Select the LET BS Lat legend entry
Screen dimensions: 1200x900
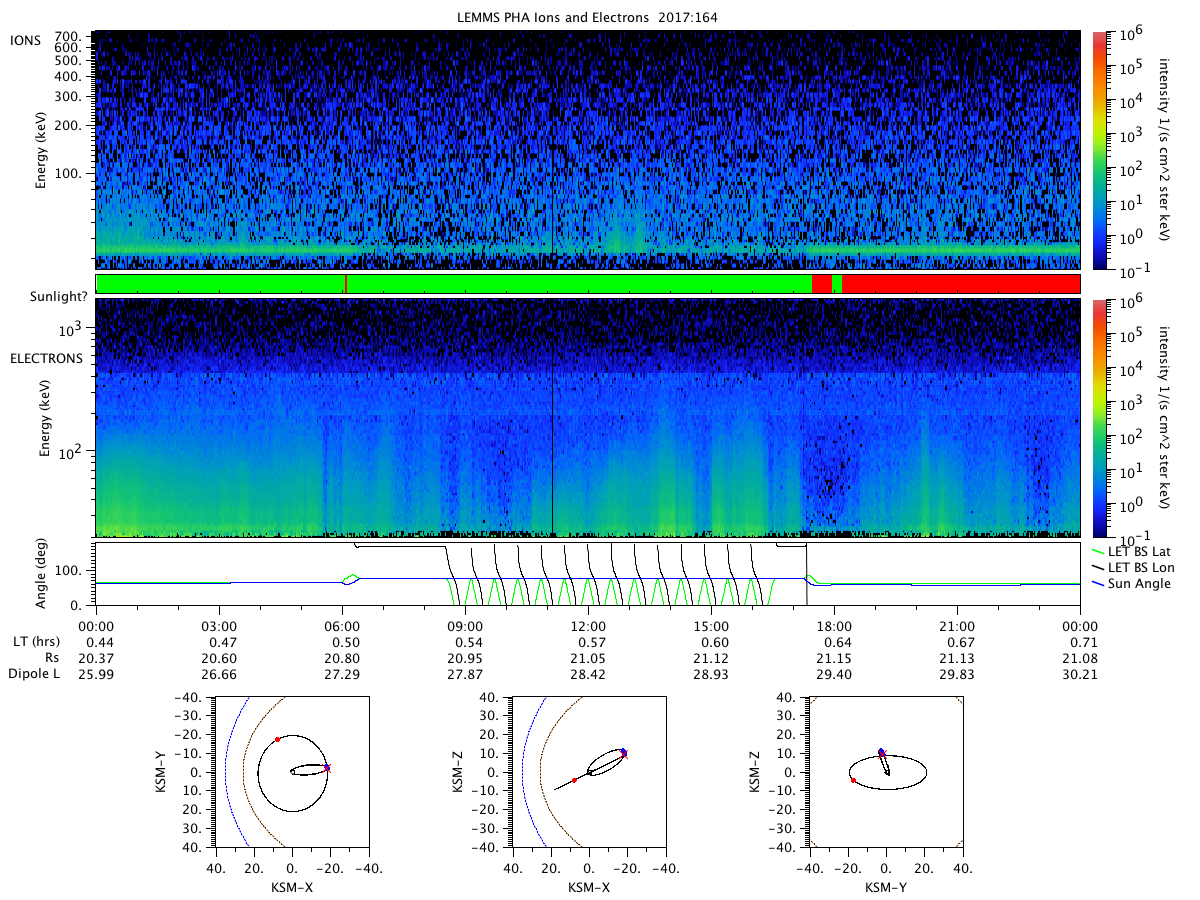1137,551
